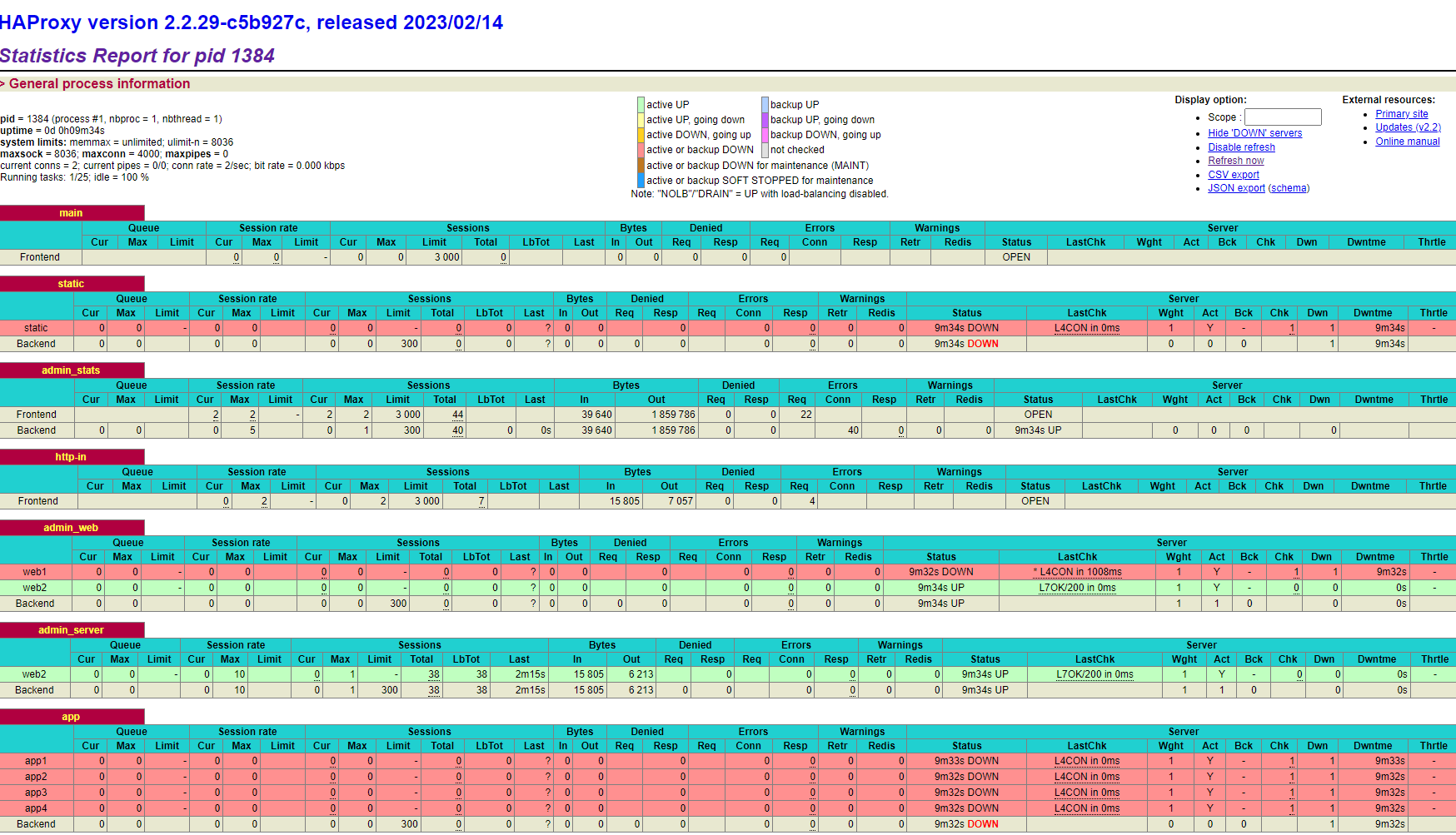Open the Hide 'DOWN' servers link

[x=1254, y=133]
